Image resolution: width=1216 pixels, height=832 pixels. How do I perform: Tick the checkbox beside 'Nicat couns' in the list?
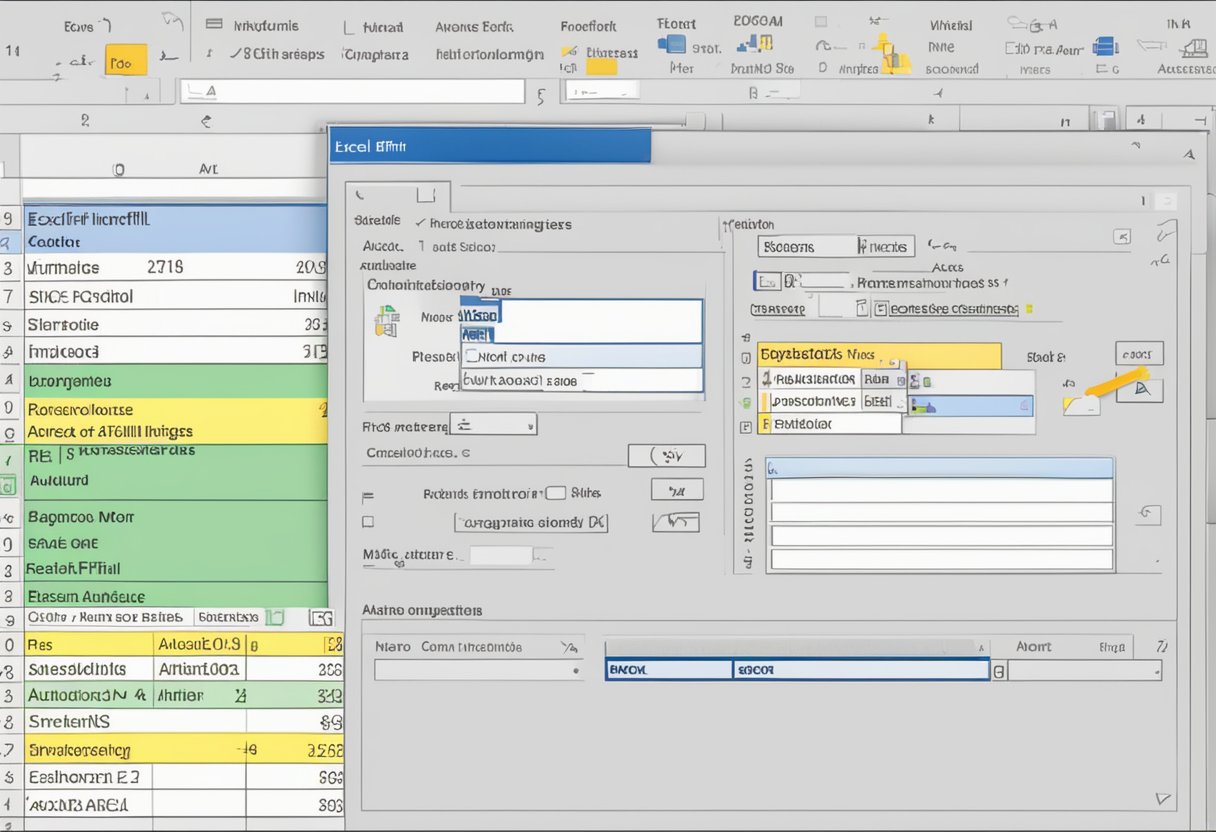coord(470,356)
